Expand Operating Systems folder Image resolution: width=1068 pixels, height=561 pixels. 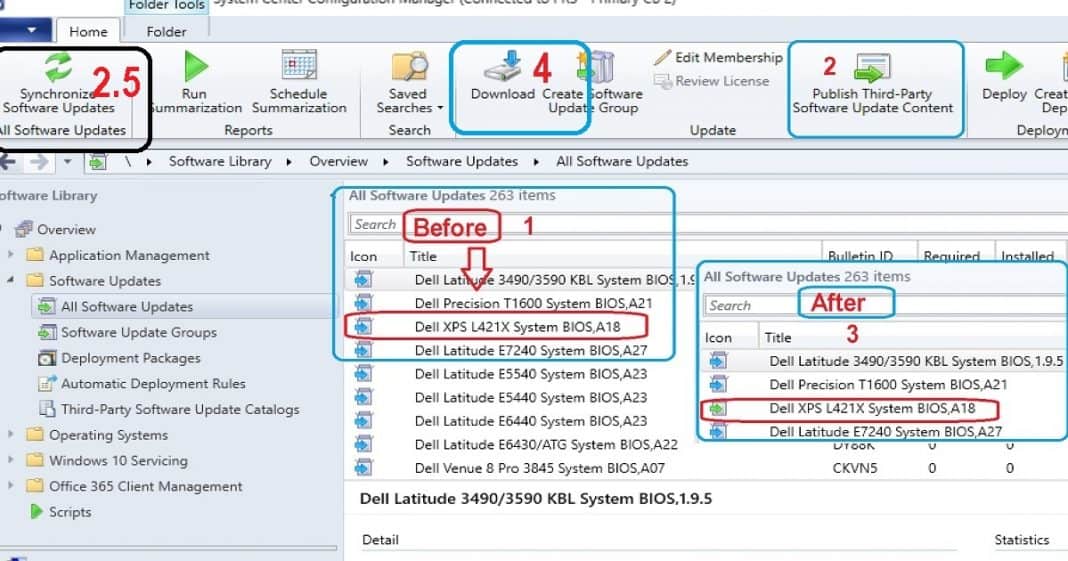click(10, 434)
